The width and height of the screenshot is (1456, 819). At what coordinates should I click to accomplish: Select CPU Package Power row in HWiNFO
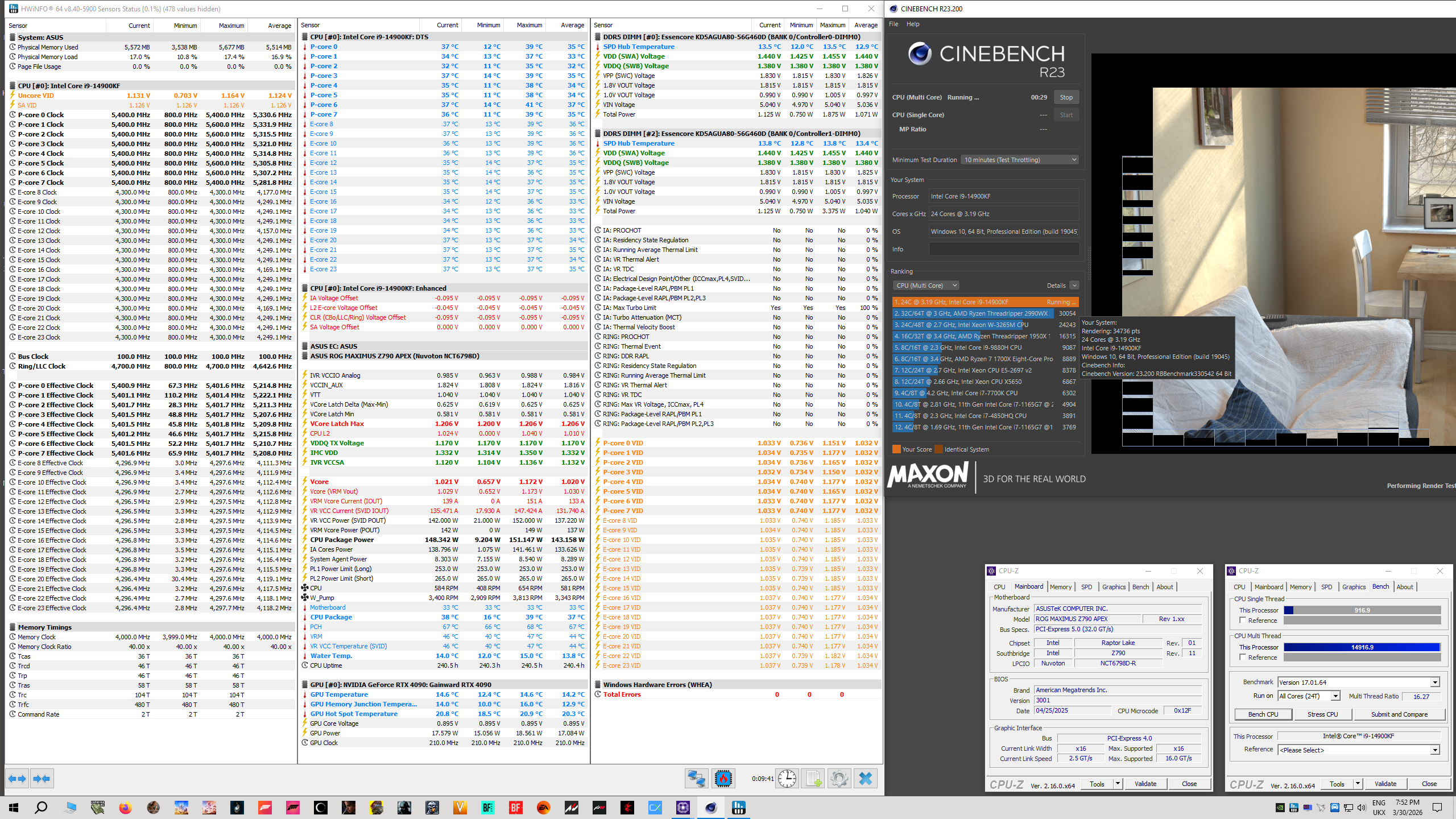tap(445, 540)
